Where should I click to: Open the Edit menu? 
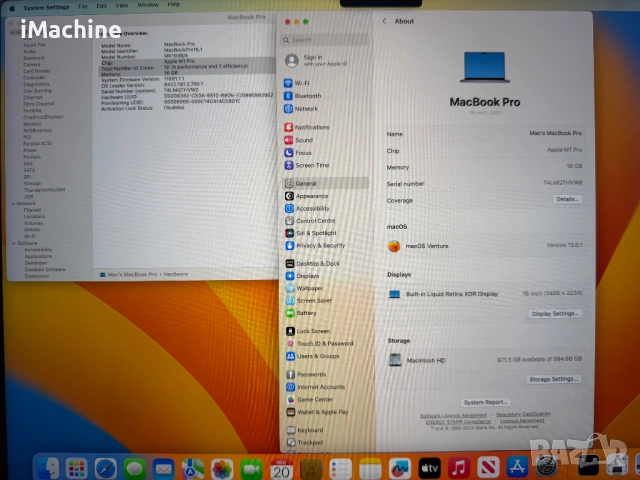[102, 6]
